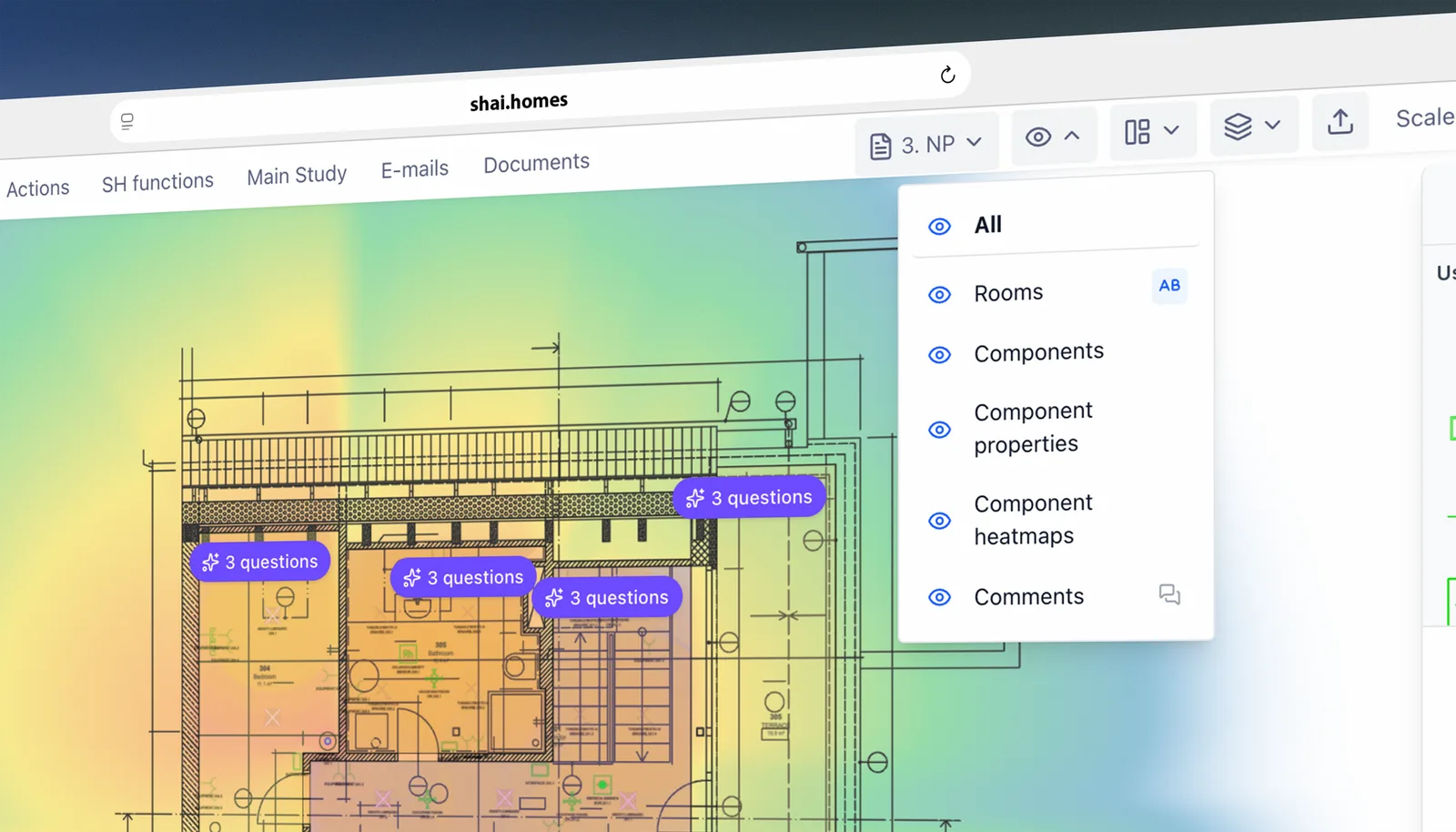The image size is (1456, 832).
Task: Open the upper-right 3 questions badge
Action: tap(750, 497)
